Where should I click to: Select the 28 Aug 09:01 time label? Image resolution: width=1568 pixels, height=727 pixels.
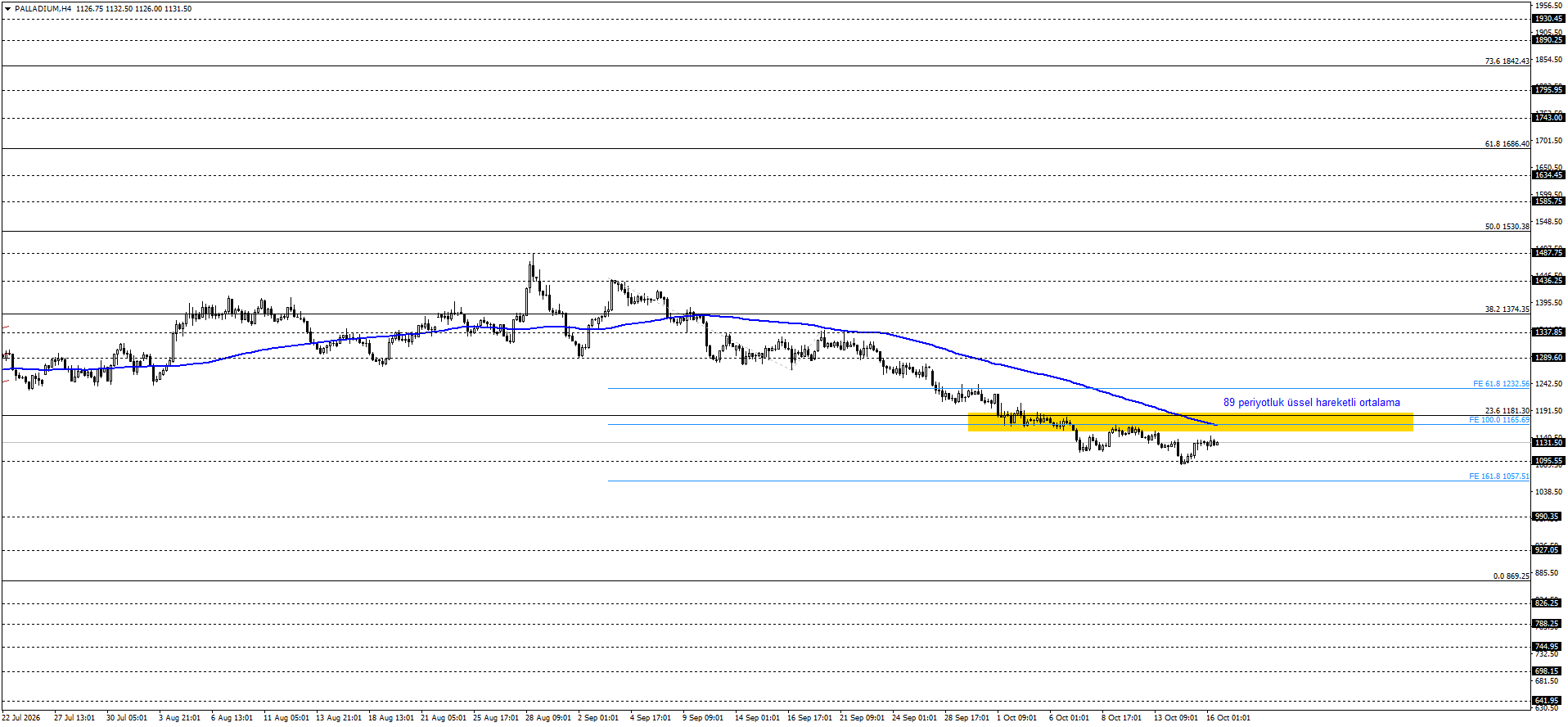[547, 718]
